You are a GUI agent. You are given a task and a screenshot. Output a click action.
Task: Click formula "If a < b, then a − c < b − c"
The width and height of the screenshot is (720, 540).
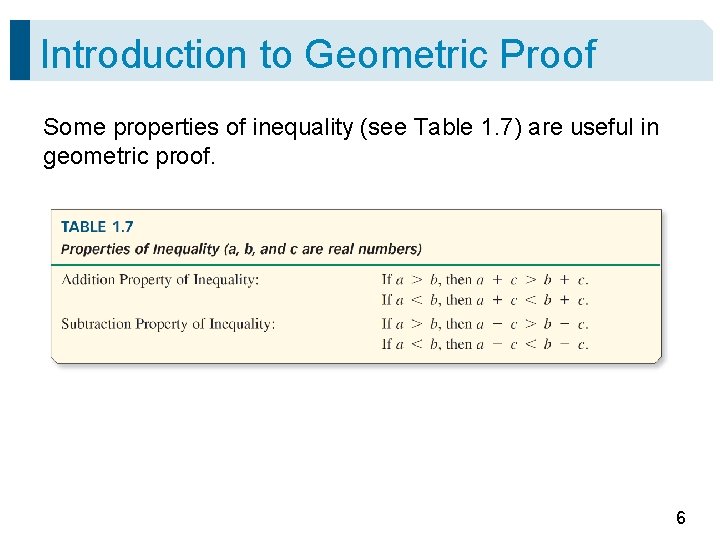484,343
